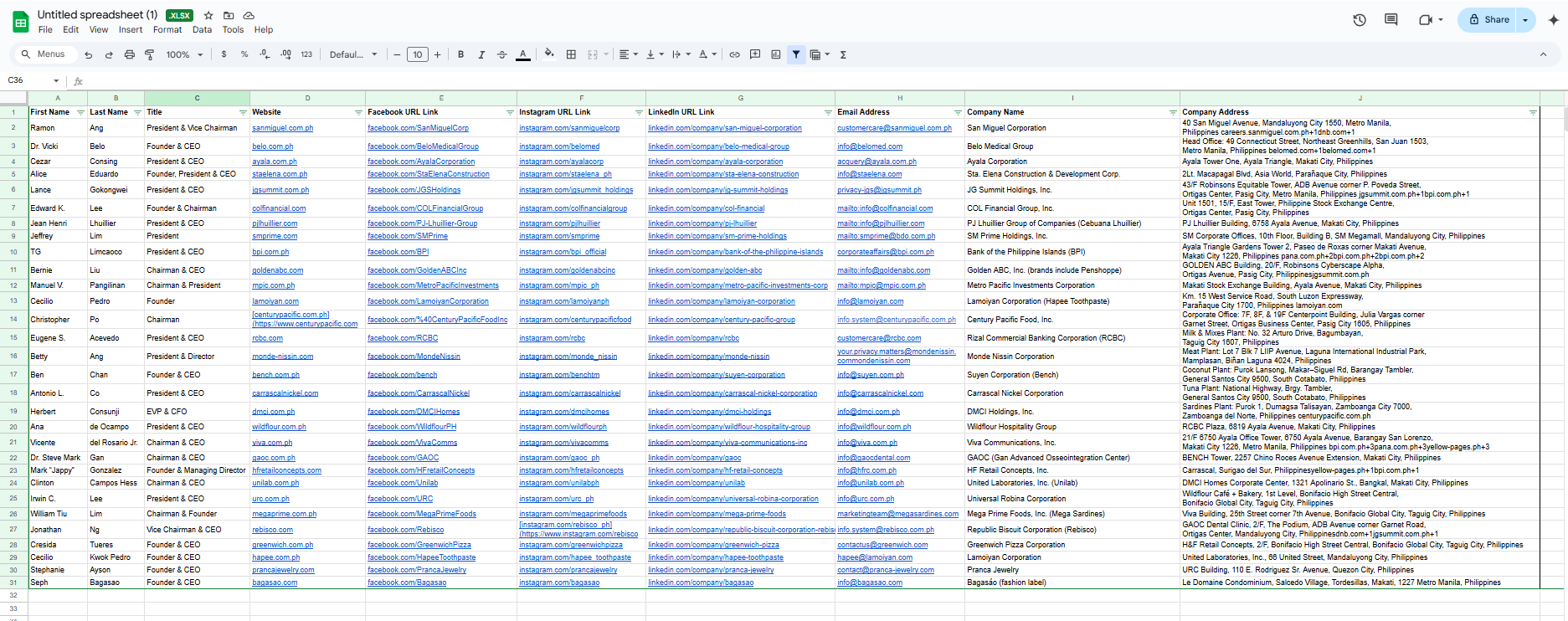Toggle strikethrough formatting
1568x621 pixels.
tap(502, 54)
